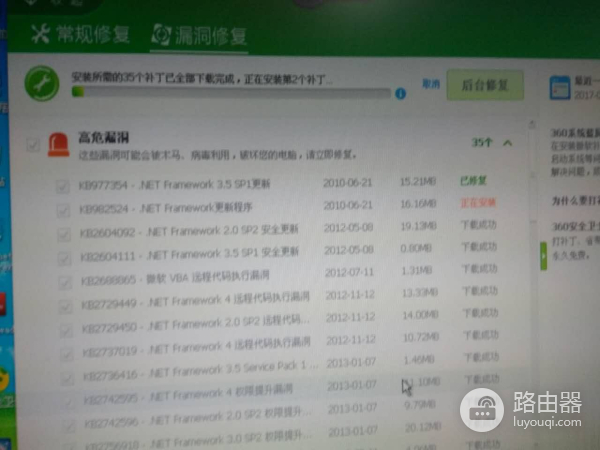Image resolution: width=600 pixels, height=450 pixels.
Task: Switch to the 漏洞修复 tab
Action: click(x=199, y=35)
